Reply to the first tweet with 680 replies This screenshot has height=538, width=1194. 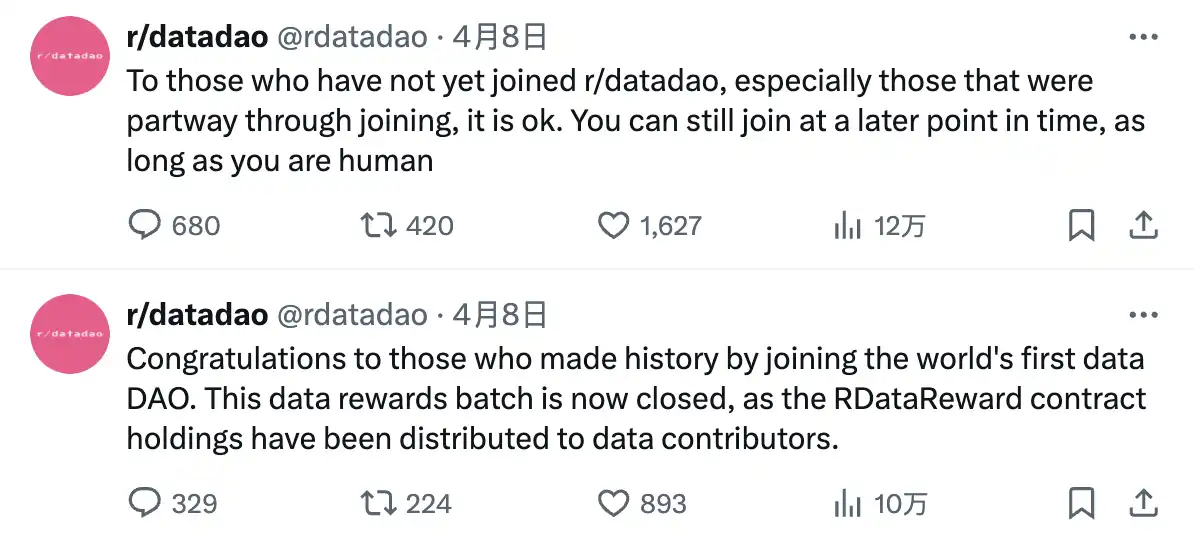146,226
